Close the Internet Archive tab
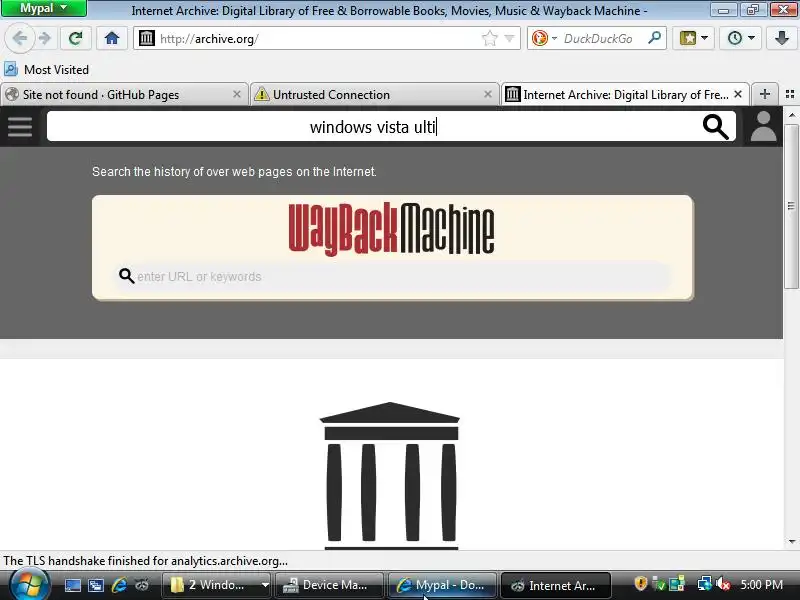Screen dimensions: 800x600 tap(738, 94)
